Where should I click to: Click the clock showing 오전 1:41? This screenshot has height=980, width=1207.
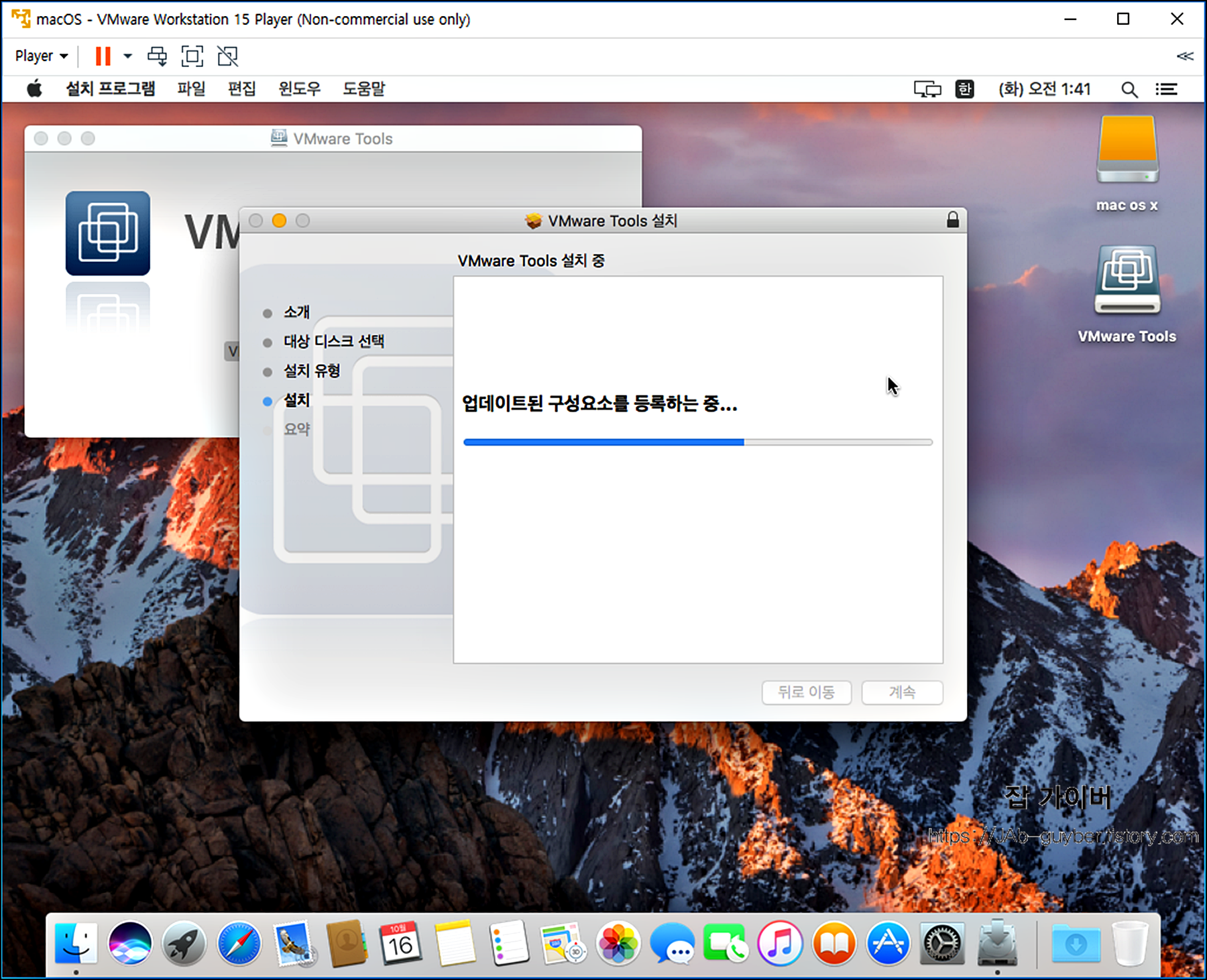(1045, 89)
